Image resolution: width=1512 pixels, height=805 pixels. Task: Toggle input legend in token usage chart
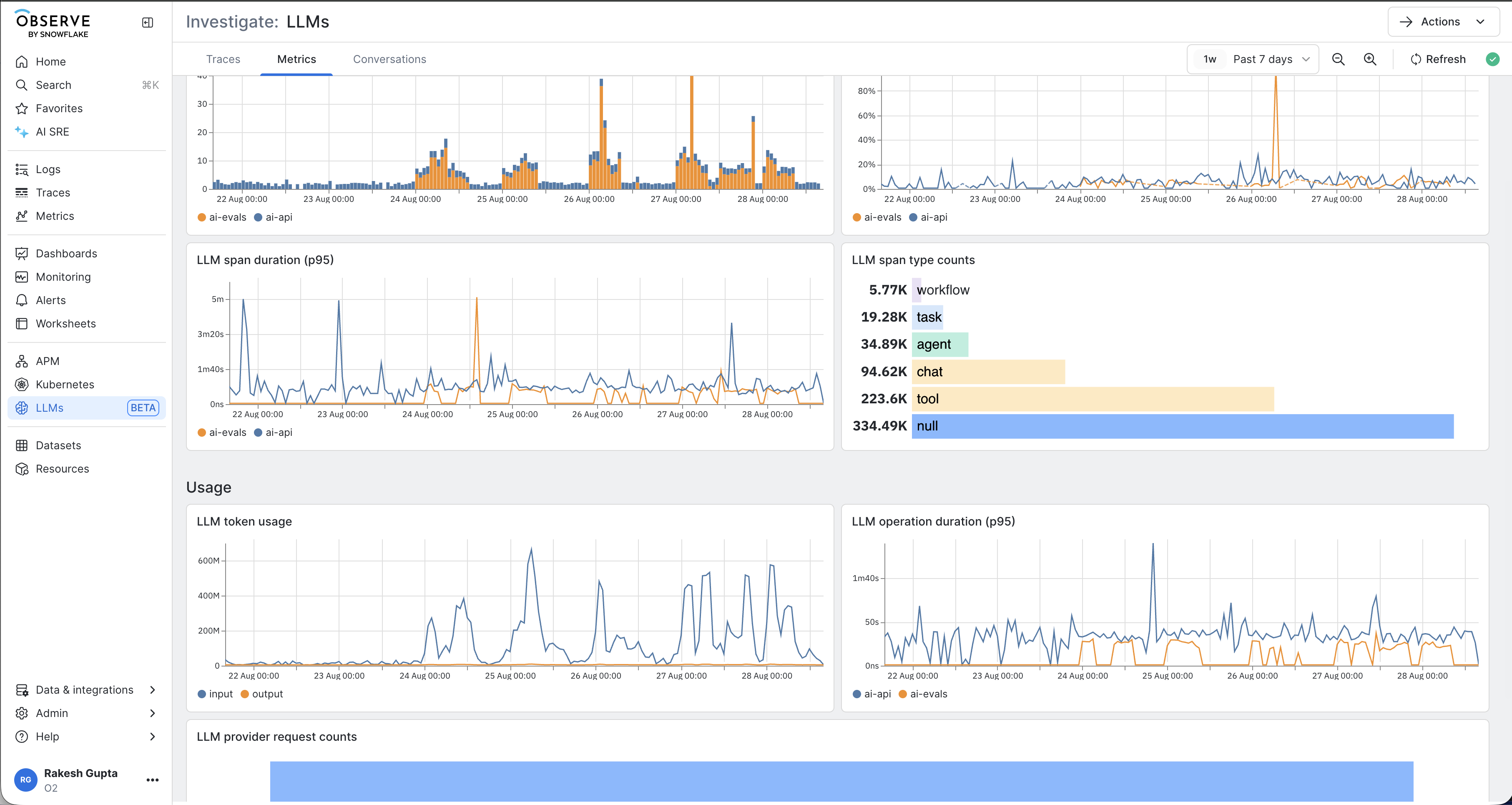pyautogui.click(x=215, y=694)
